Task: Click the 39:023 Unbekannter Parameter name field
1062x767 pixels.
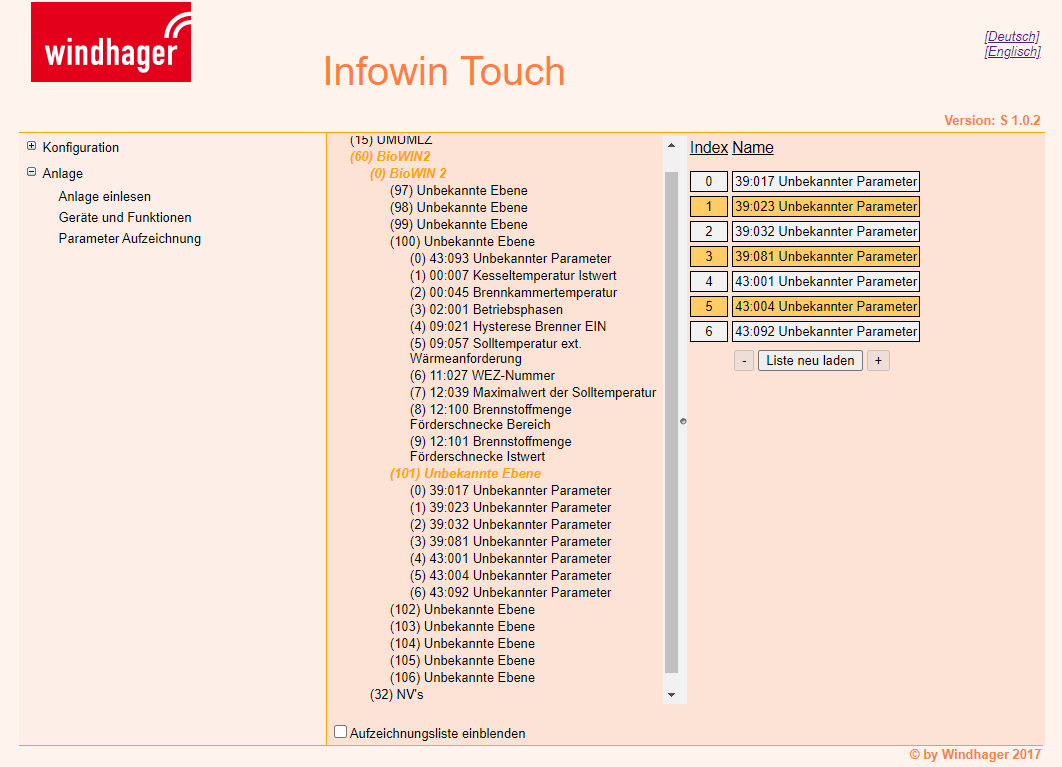Action: click(825, 206)
